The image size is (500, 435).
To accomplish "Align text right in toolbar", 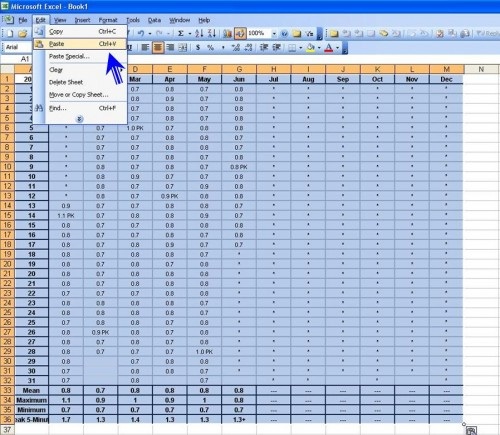I will point(170,48).
